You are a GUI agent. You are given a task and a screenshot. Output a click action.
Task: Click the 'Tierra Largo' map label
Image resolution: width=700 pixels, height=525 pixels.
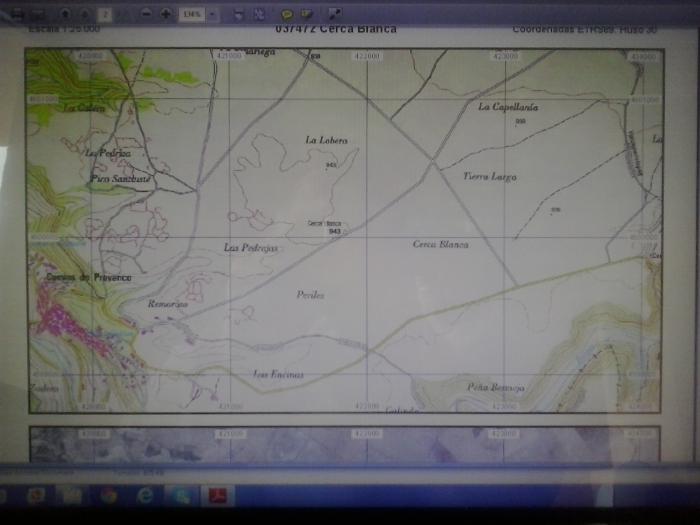[490, 176]
